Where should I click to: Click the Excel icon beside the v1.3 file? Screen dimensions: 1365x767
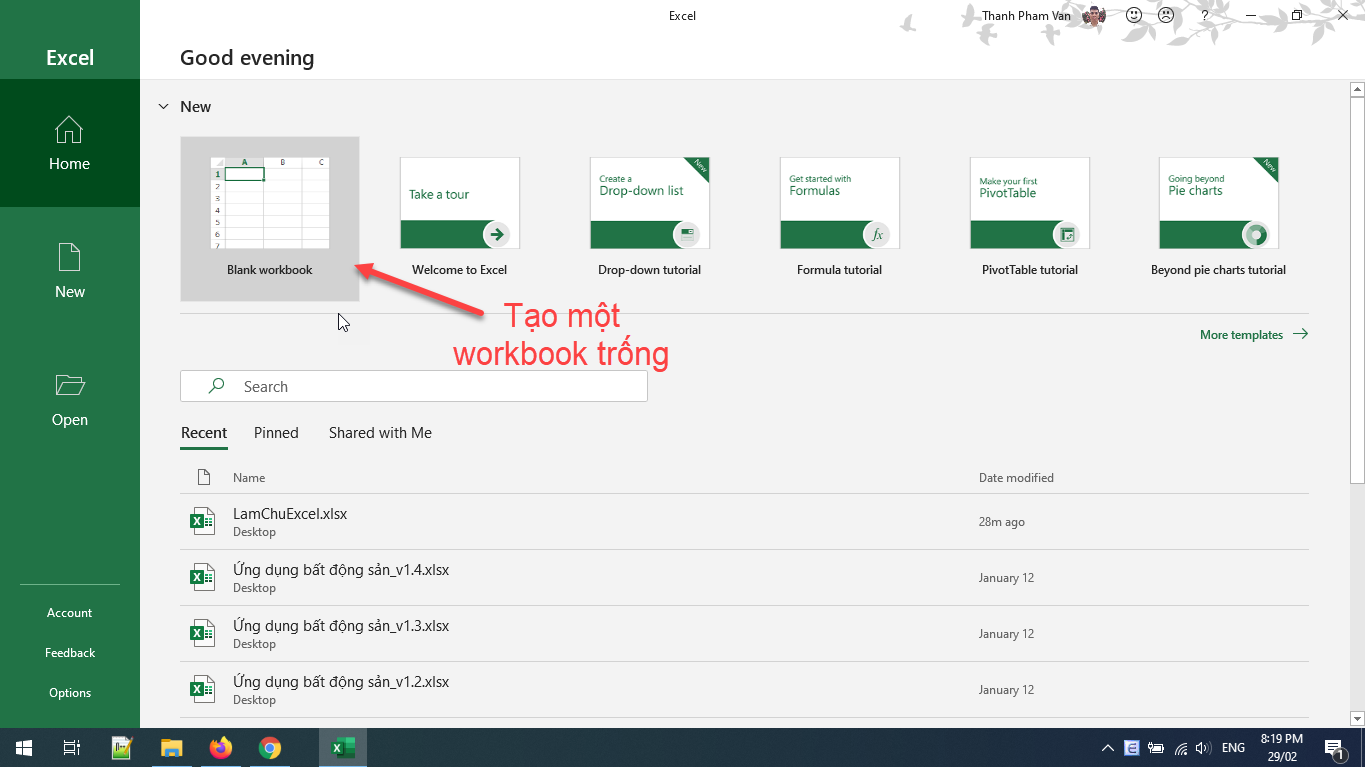(203, 633)
